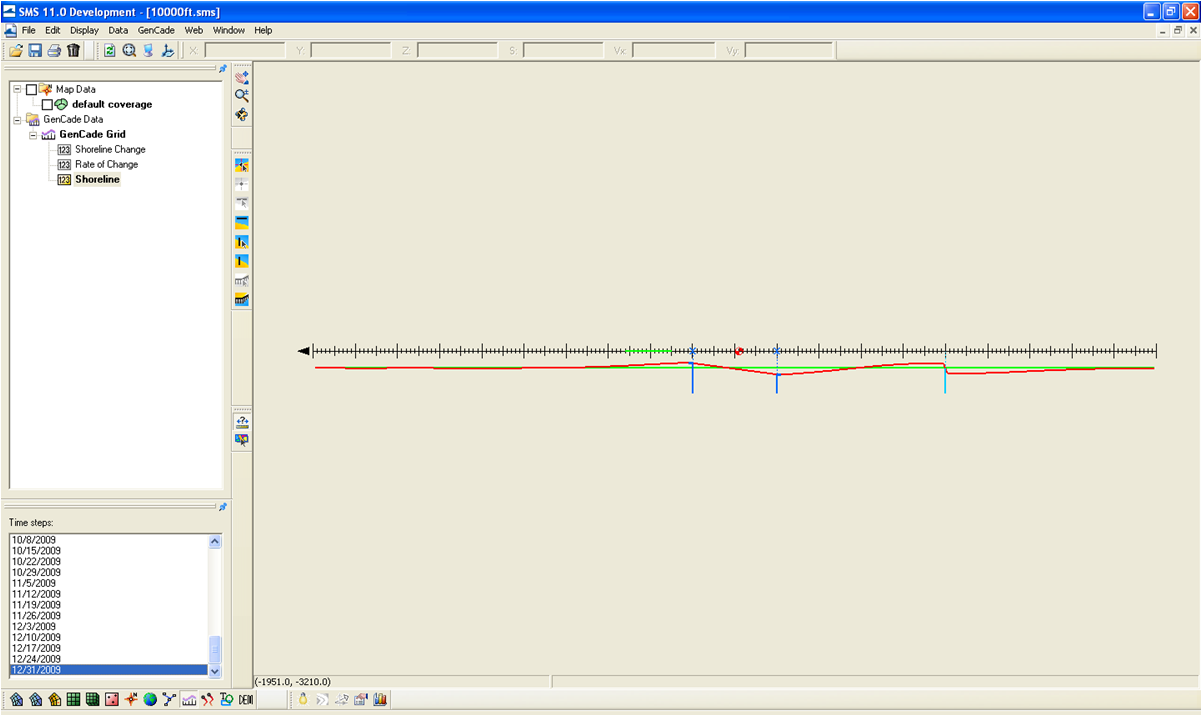Select the 12/17/2009 time step
Image resolution: width=1202 pixels, height=716 pixels.
[x=36, y=648]
